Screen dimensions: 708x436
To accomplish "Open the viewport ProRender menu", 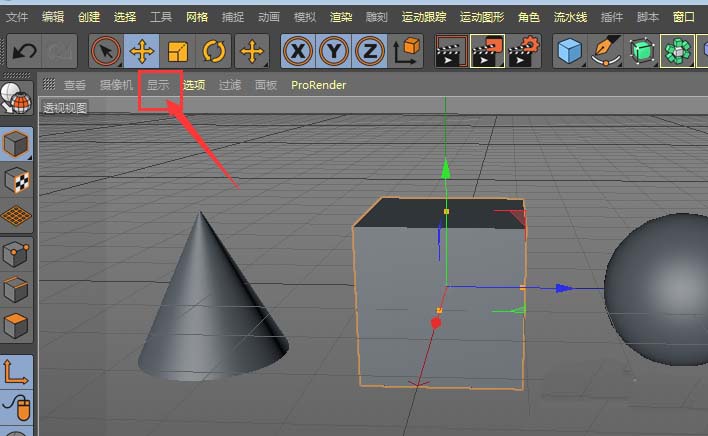I will click(x=318, y=85).
